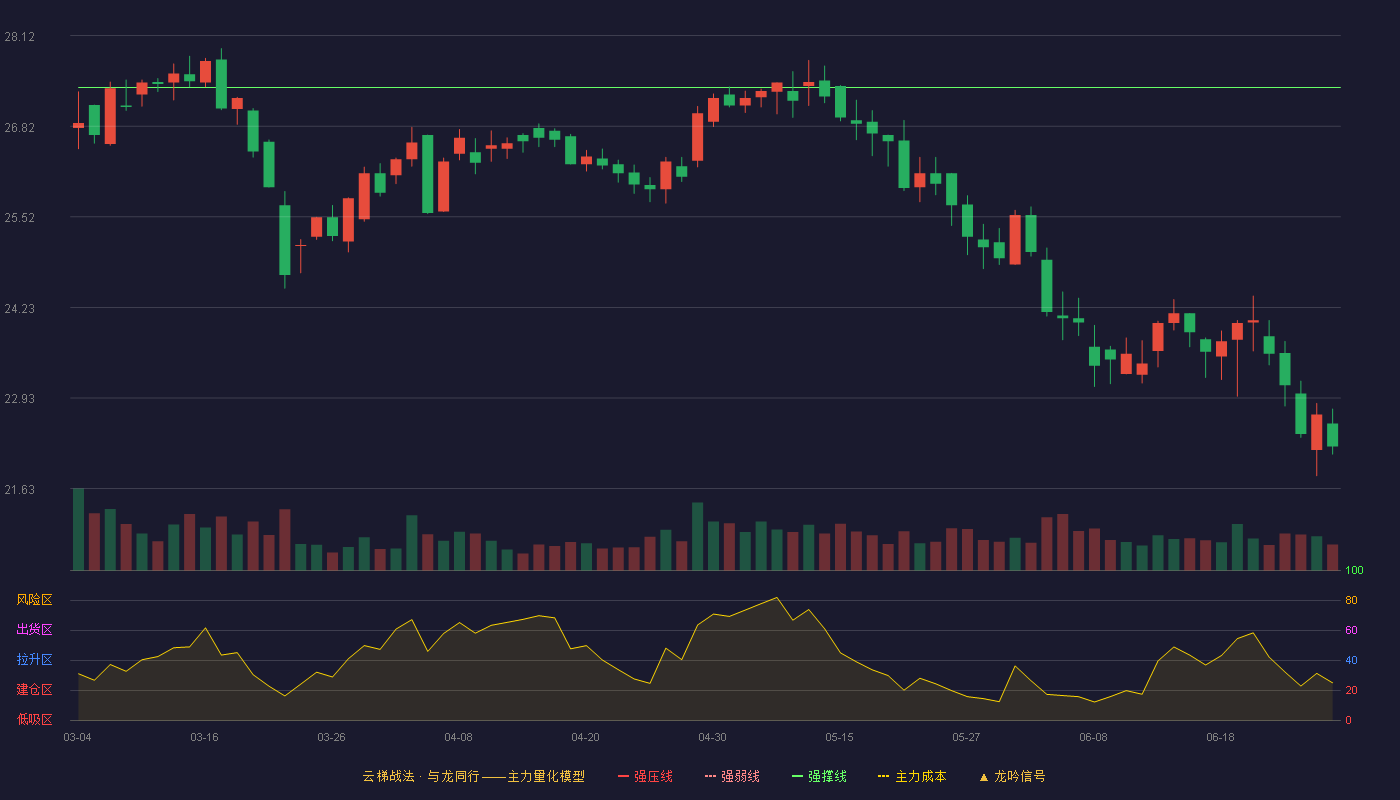1400x800 pixels.
Task: Toggle the 云梯战法 主力量化模型 legend entry
Action: [x=474, y=776]
